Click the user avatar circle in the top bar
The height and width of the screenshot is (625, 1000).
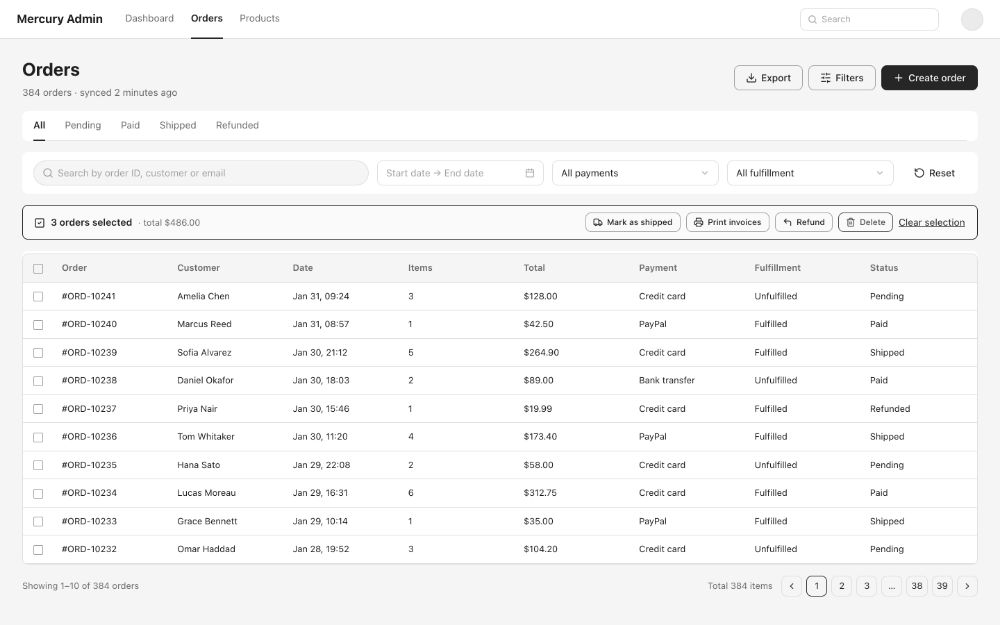click(x=971, y=19)
